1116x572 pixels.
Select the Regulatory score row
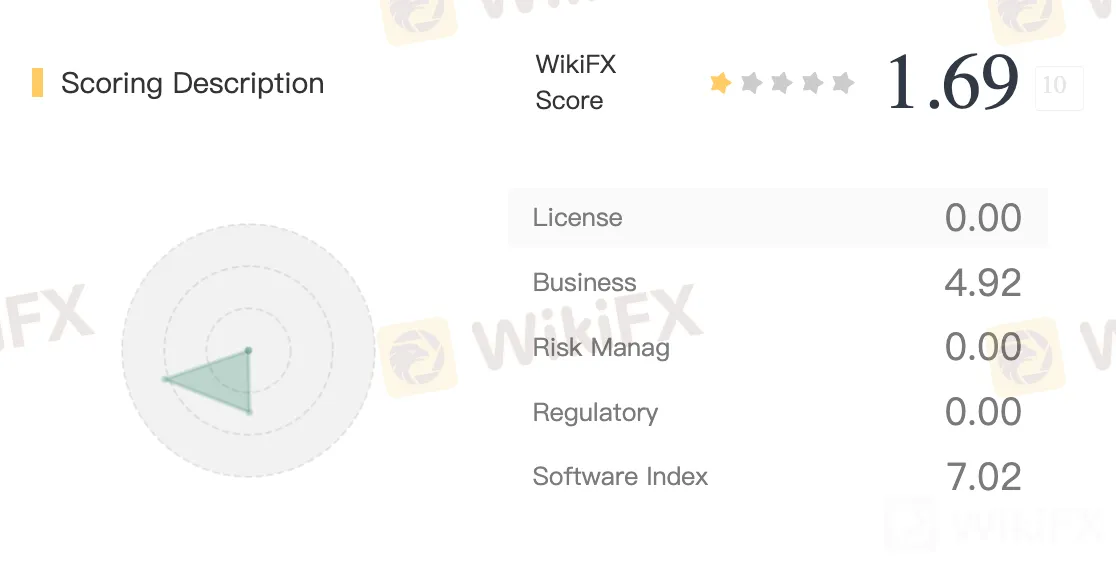click(x=777, y=412)
